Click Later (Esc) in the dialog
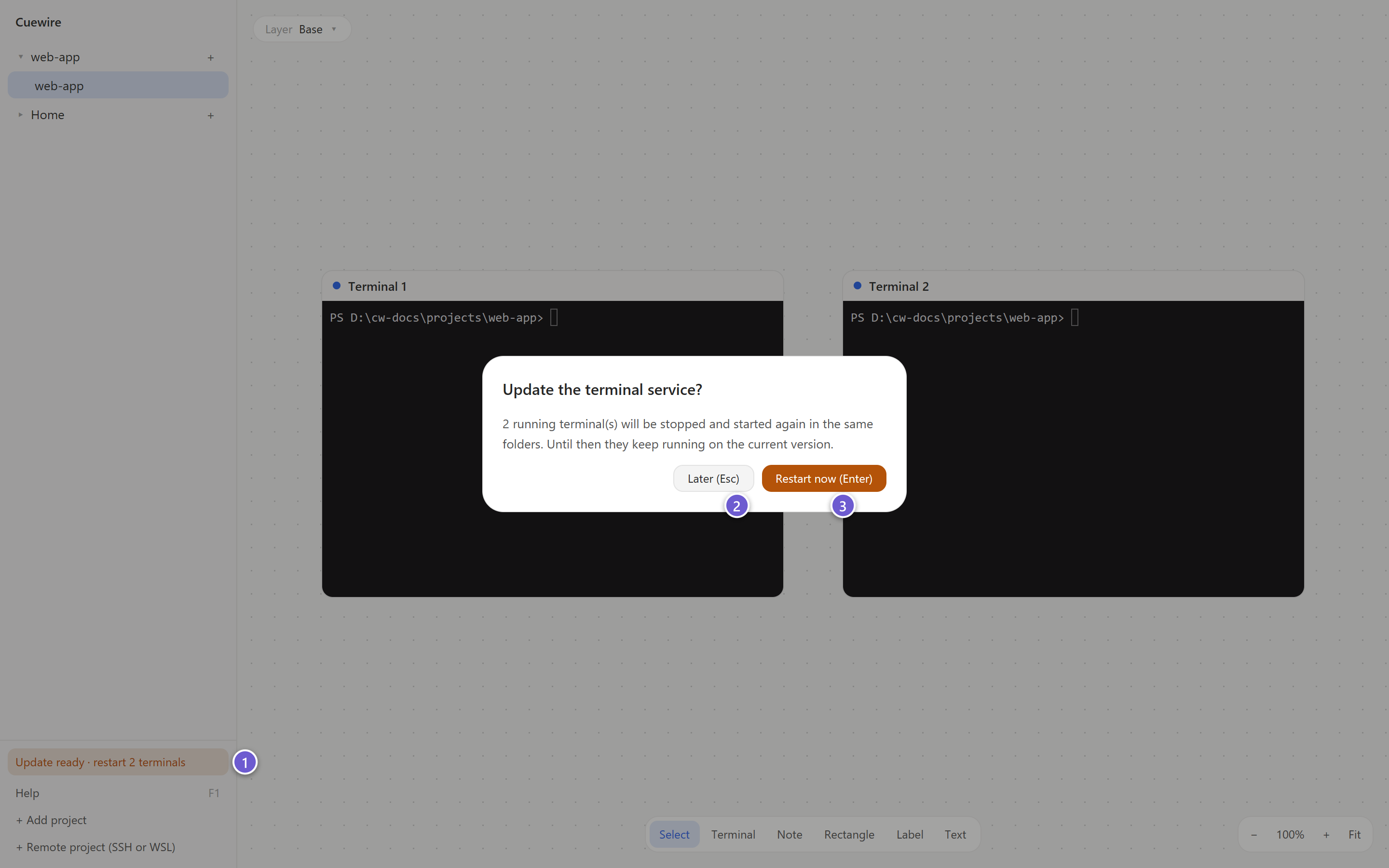This screenshot has width=1389, height=868. tap(713, 478)
